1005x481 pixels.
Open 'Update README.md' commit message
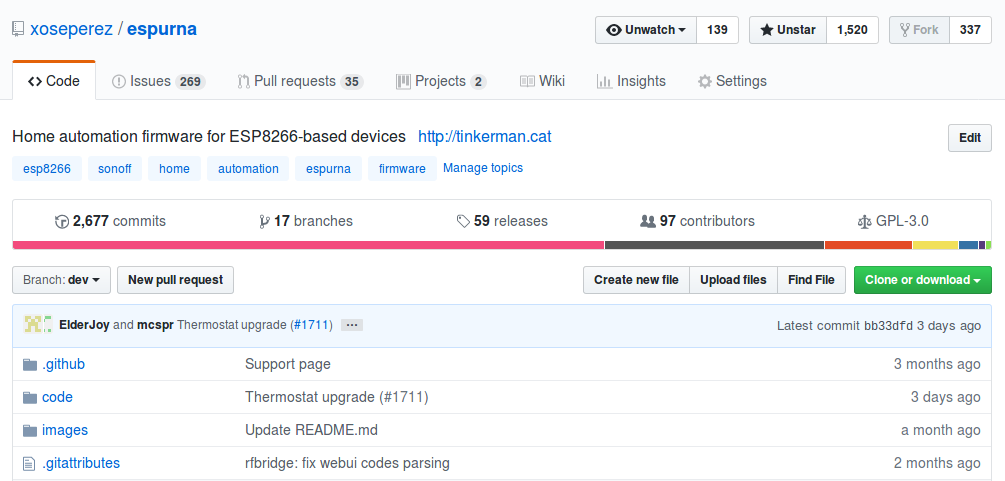pyautogui.click(x=311, y=430)
